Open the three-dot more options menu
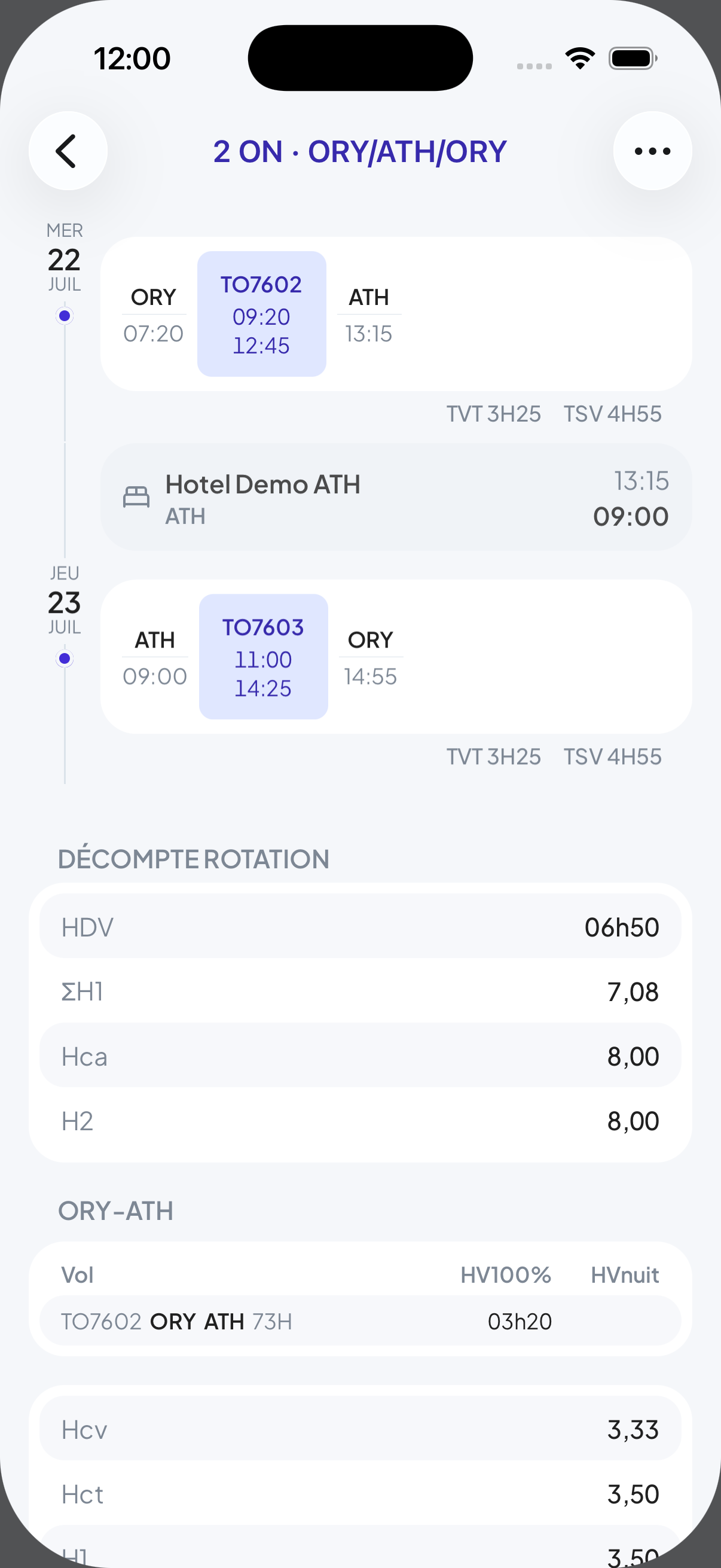This screenshot has height=1568, width=721. (652, 151)
